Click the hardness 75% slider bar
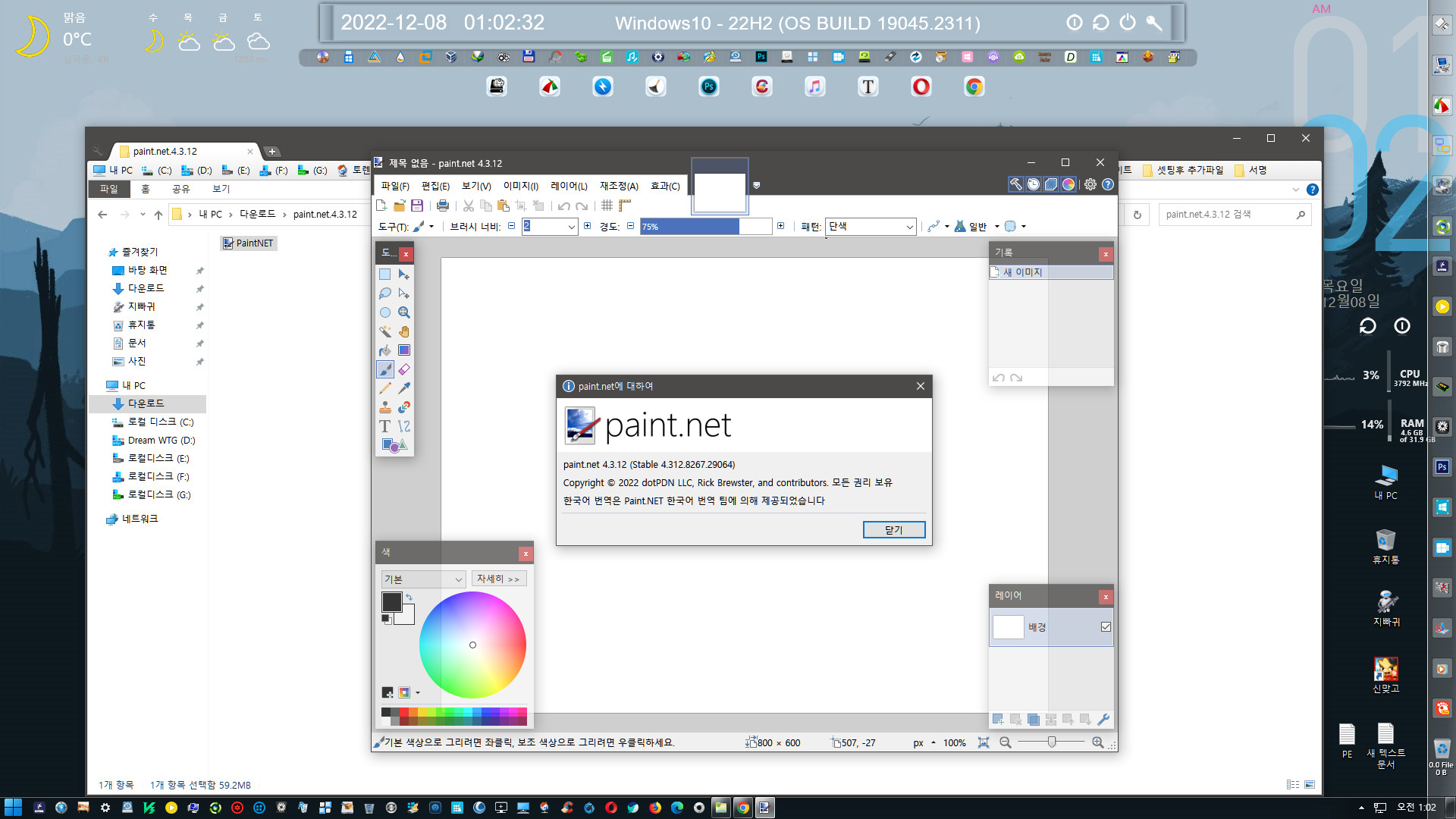 pos(706,227)
